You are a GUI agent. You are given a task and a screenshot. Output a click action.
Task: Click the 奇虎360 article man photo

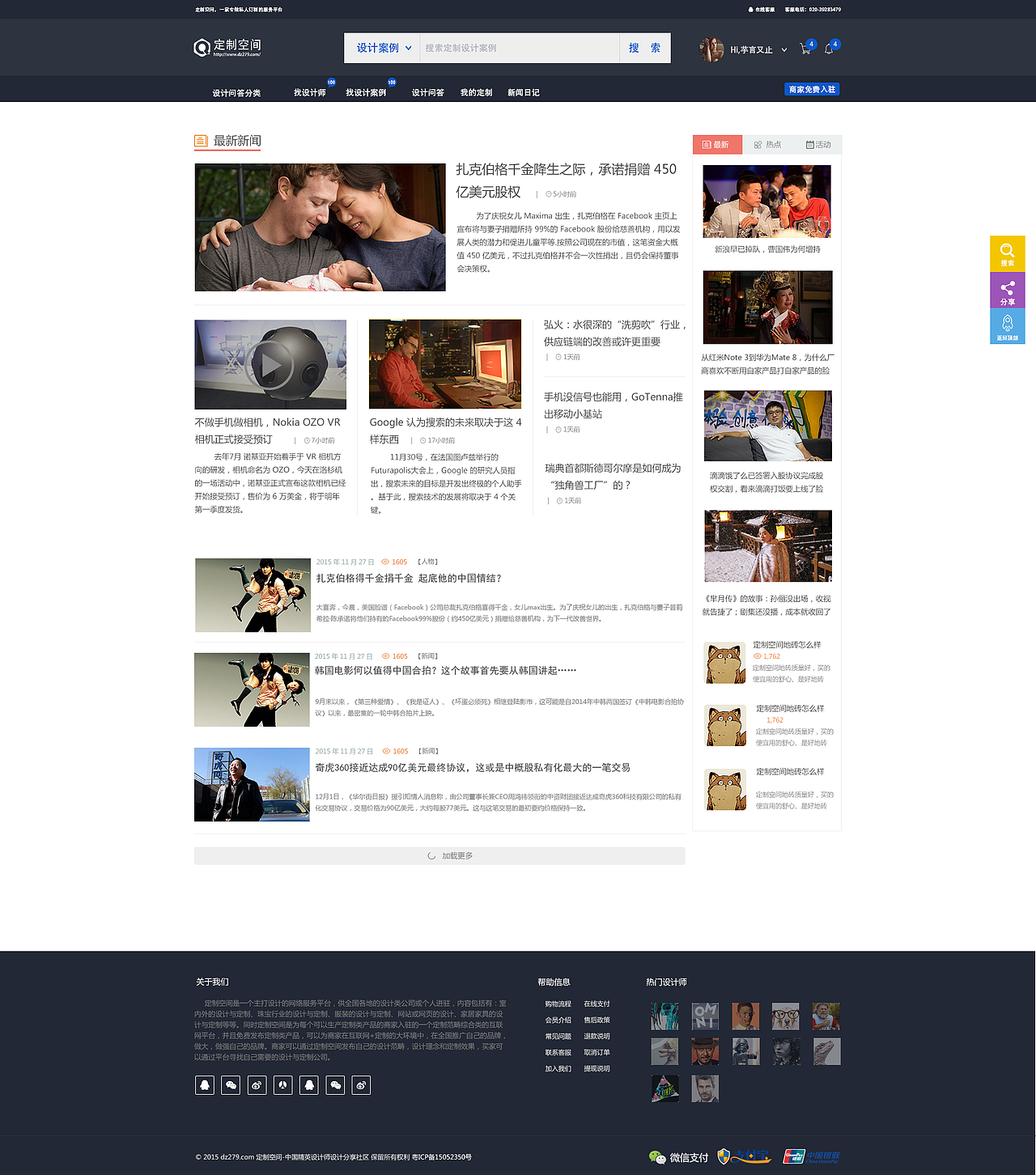pyautogui.click(x=252, y=785)
